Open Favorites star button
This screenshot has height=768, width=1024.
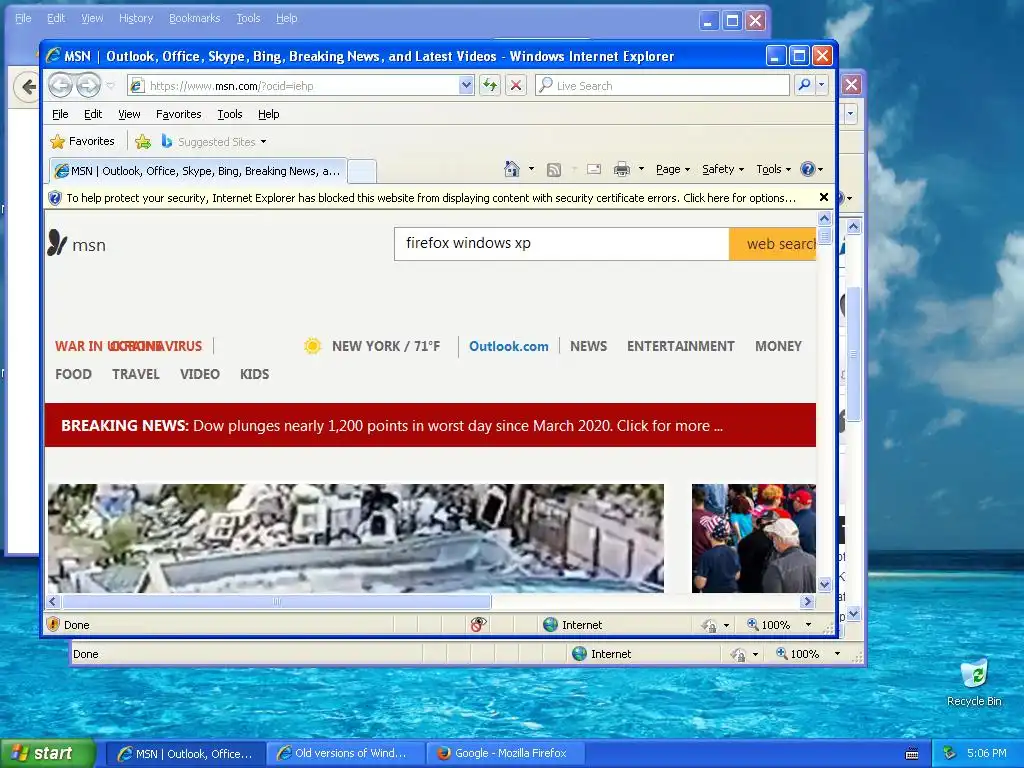tap(82, 141)
